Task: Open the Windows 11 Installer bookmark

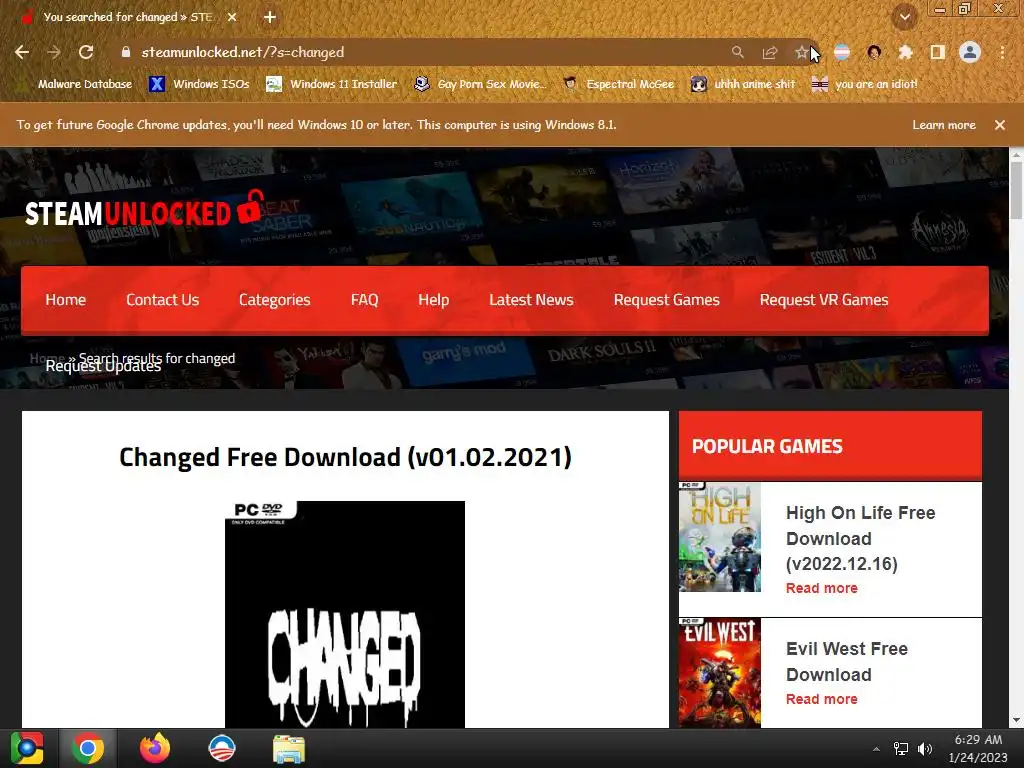Action: [332, 84]
